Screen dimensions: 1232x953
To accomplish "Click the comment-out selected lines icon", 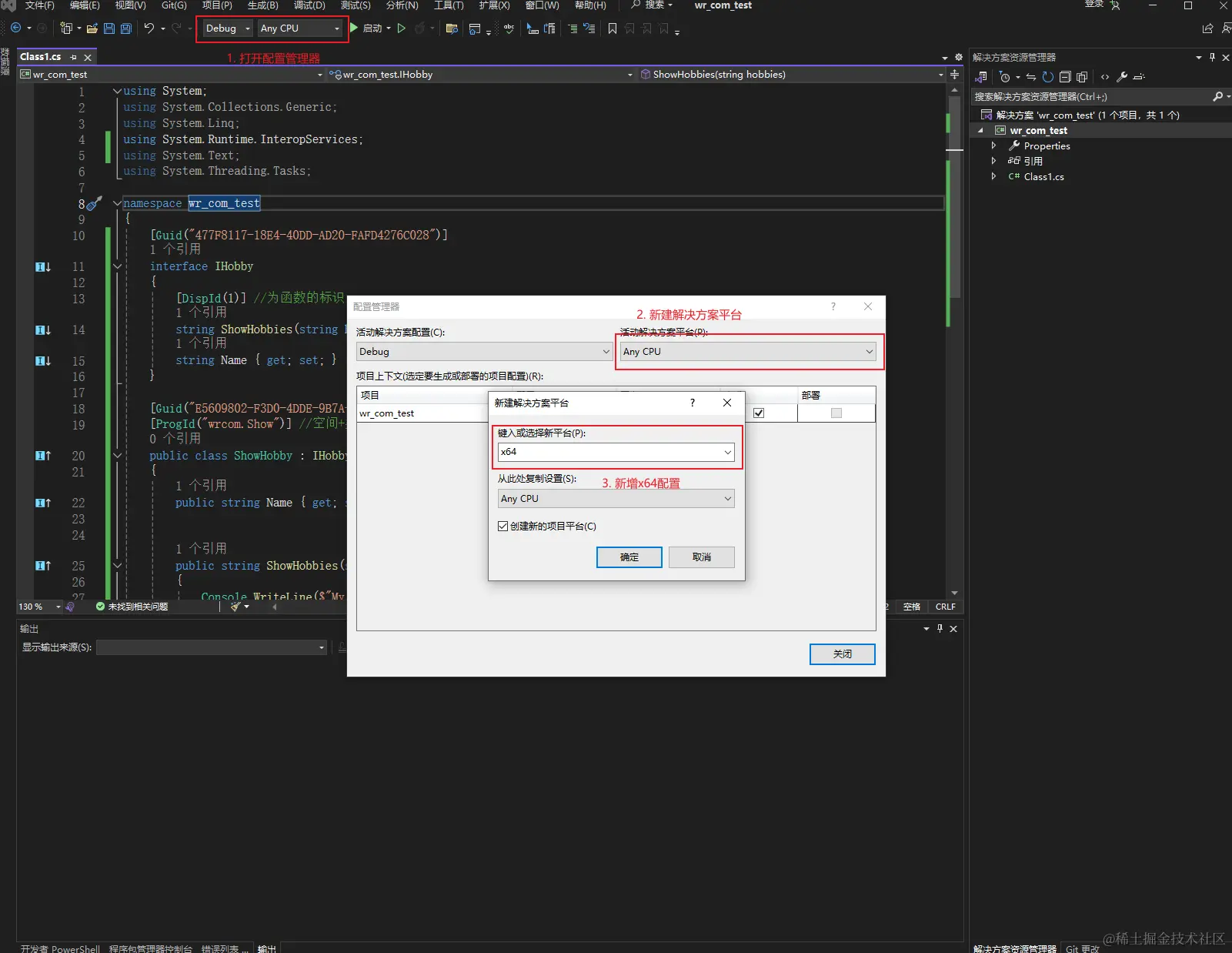I will click(573, 28).
